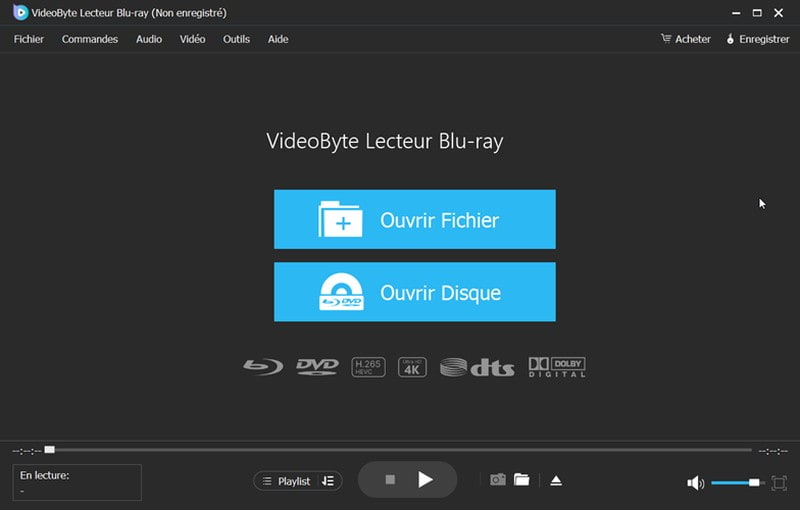The width and height of the screenshot is (800, 510).
Task: Stop playback with the stop button
Action: [390, 479]
